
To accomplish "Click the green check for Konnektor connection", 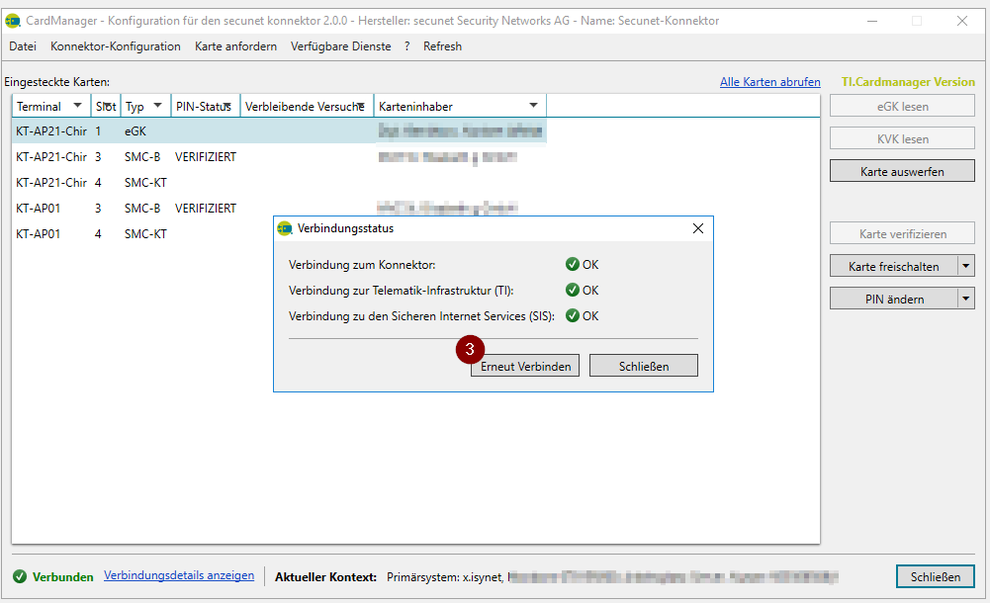I will pos(573,265).
